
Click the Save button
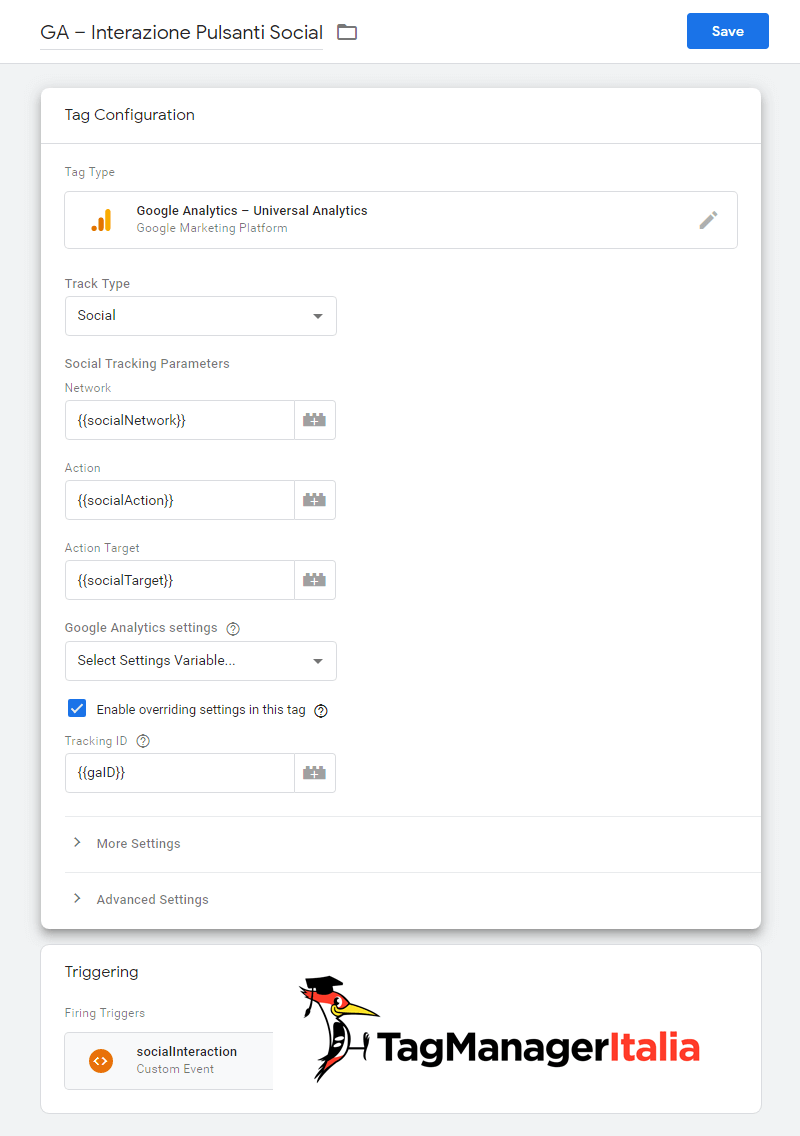coord(728,31)
